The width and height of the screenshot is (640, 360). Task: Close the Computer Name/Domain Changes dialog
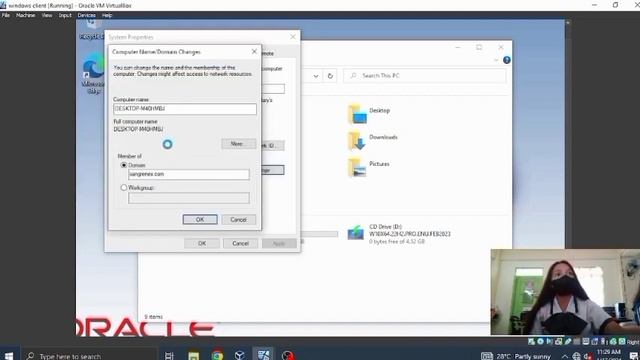pos(254,52)
